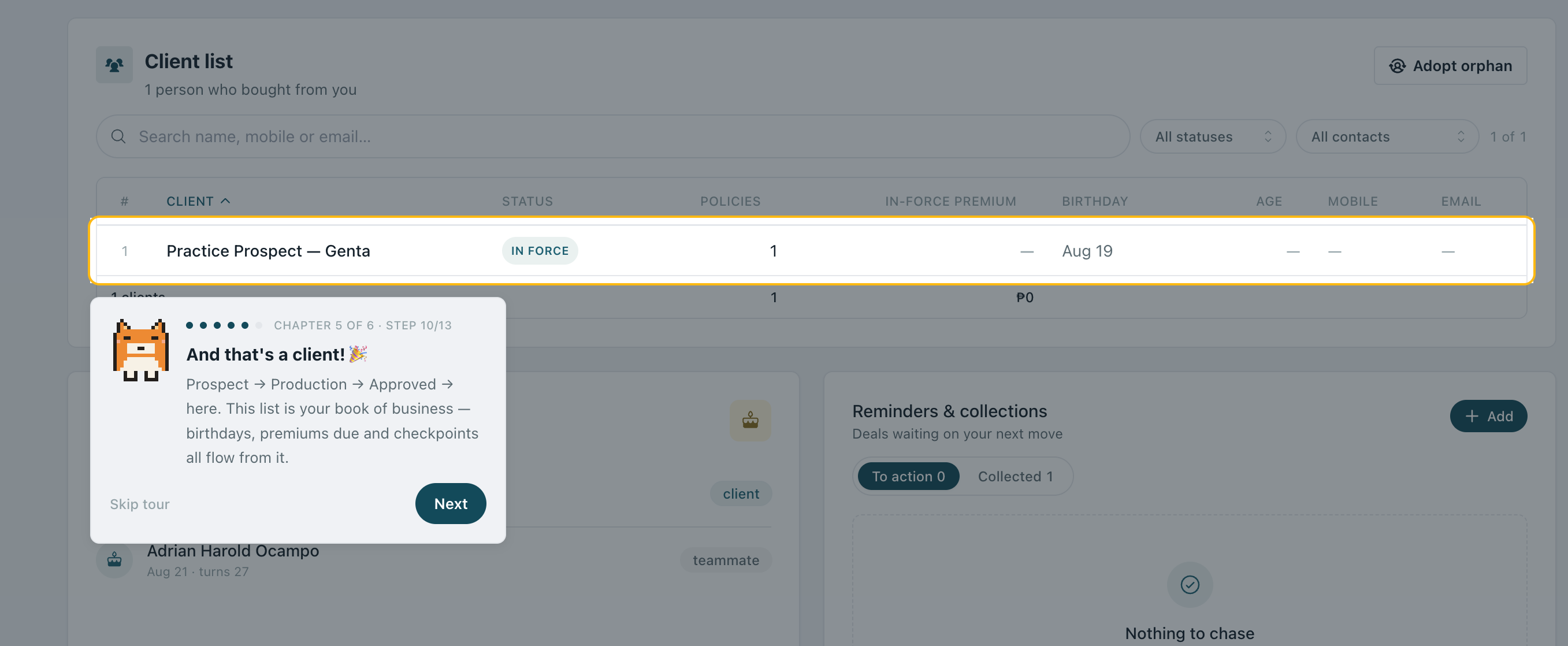Click the POLICIES column header
The width and height of the screenshot is (1568, 646).
[x=730, y=201]
